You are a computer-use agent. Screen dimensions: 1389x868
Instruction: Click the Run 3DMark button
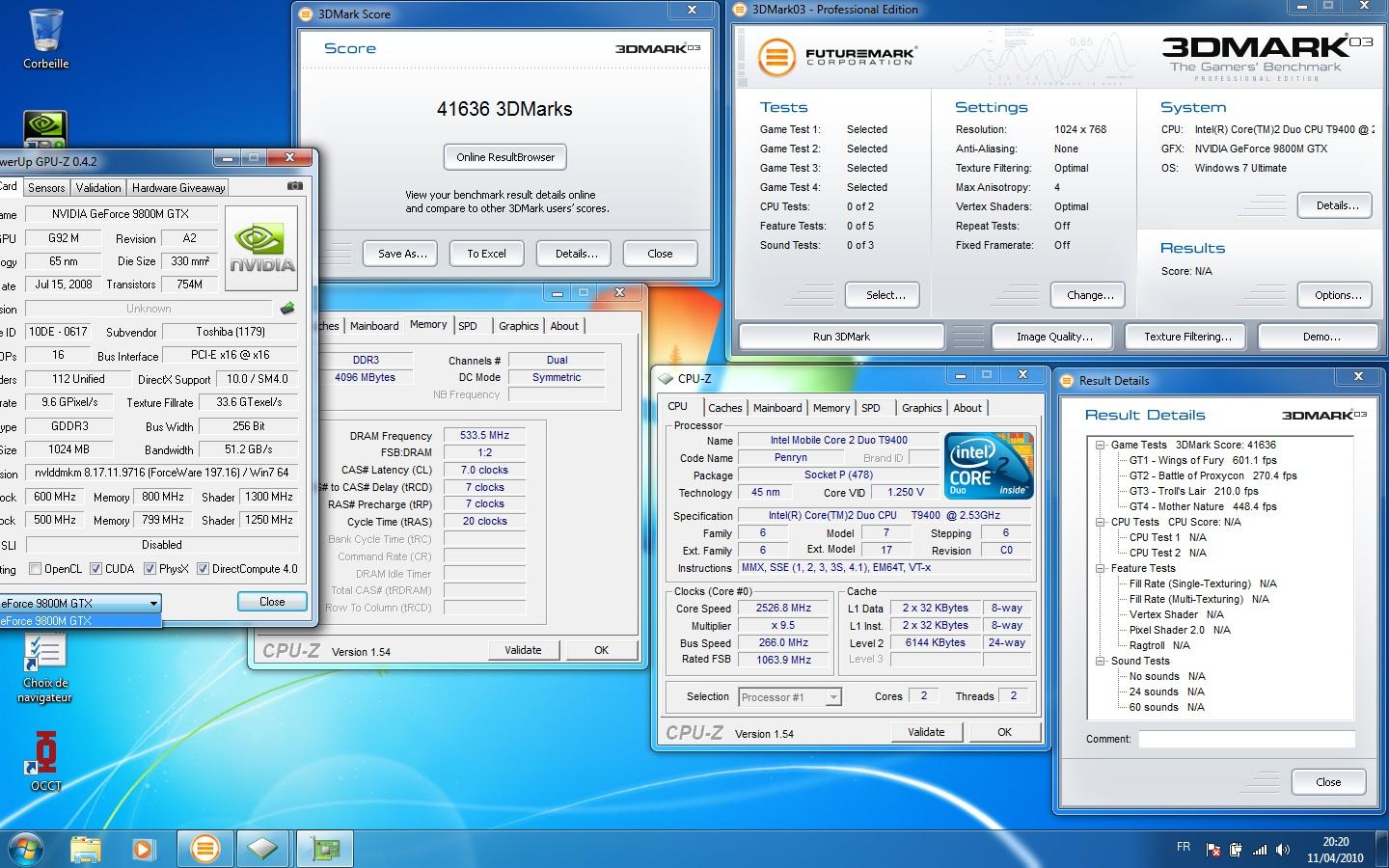[x=841, y=337]
